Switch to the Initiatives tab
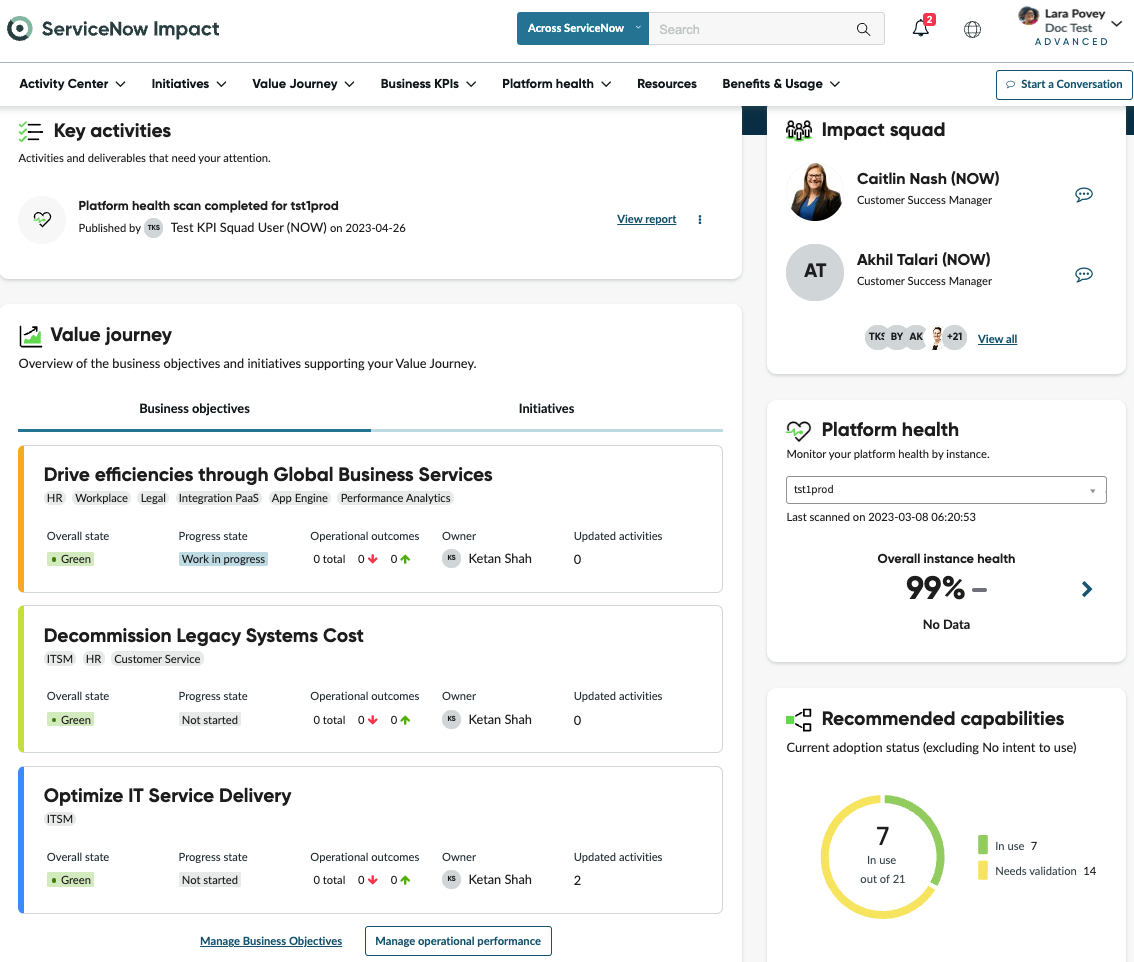 546,409
